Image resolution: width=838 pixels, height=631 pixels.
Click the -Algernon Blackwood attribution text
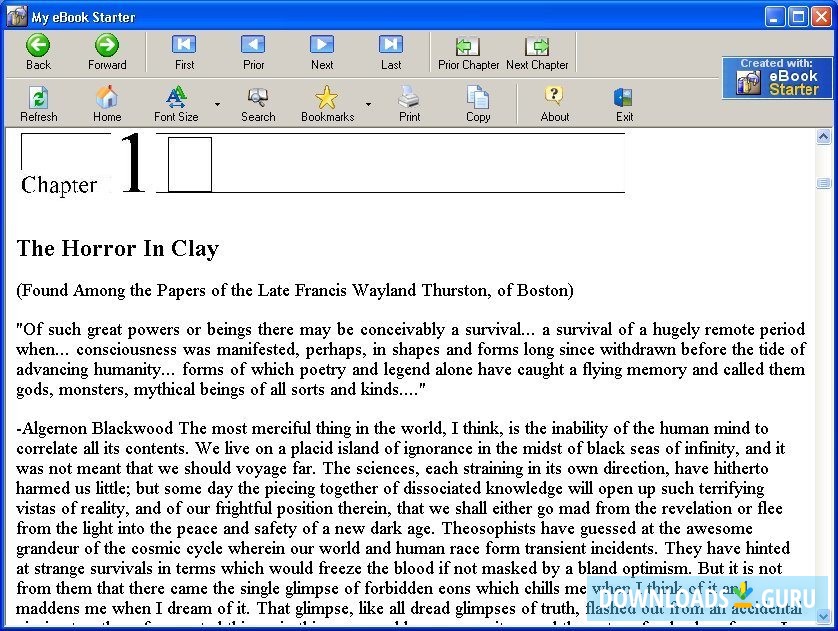[x=95, y=428]
